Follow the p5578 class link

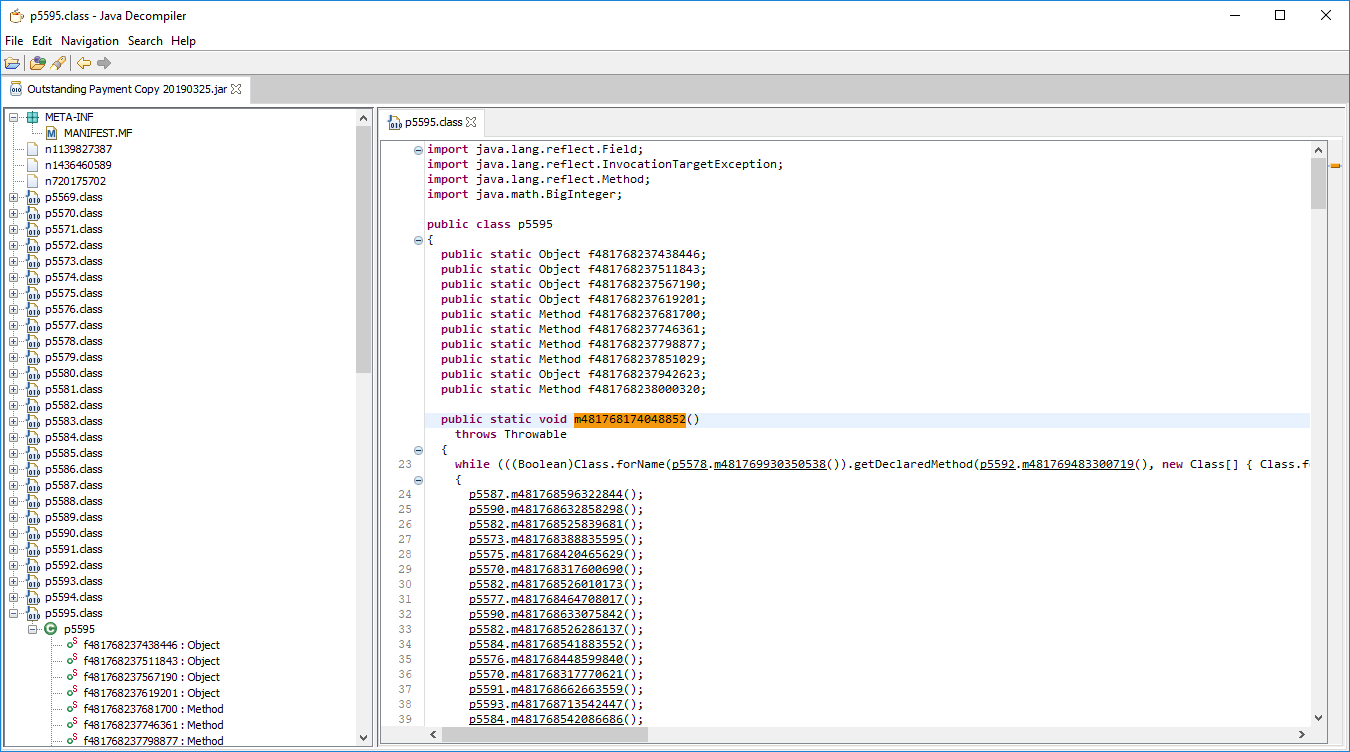(x=689, y=464)
